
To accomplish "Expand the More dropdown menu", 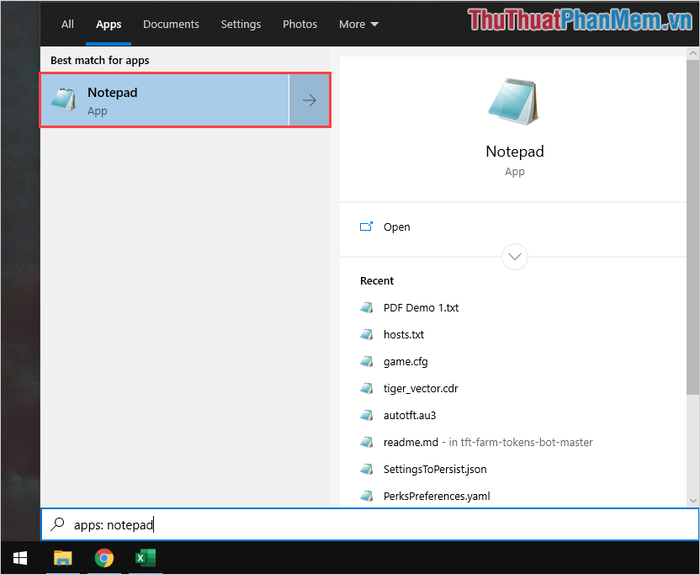I will pyautogui.click(x=358, y=24).
